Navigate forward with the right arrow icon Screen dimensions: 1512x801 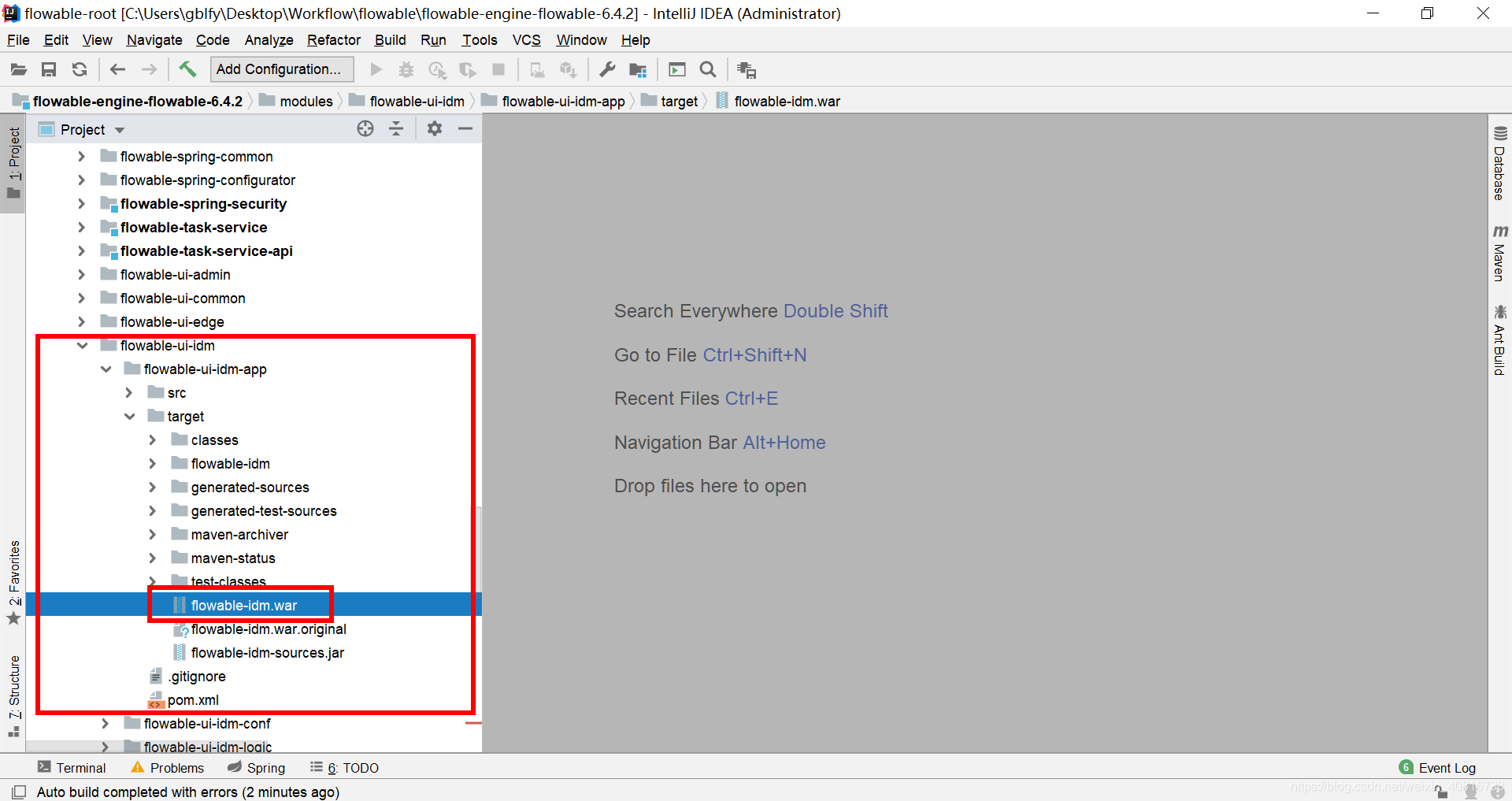tap(149, 70)
